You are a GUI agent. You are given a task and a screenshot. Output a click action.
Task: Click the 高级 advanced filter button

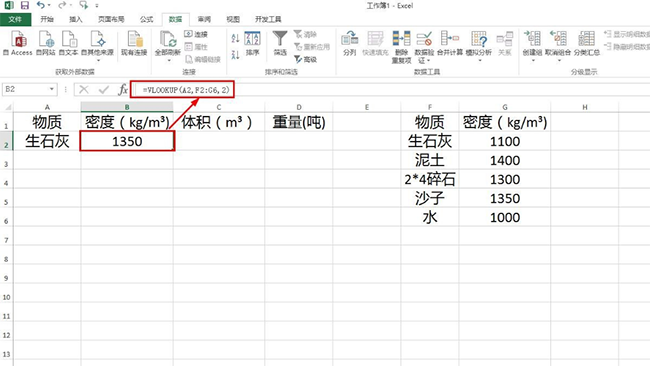[306, 59]
